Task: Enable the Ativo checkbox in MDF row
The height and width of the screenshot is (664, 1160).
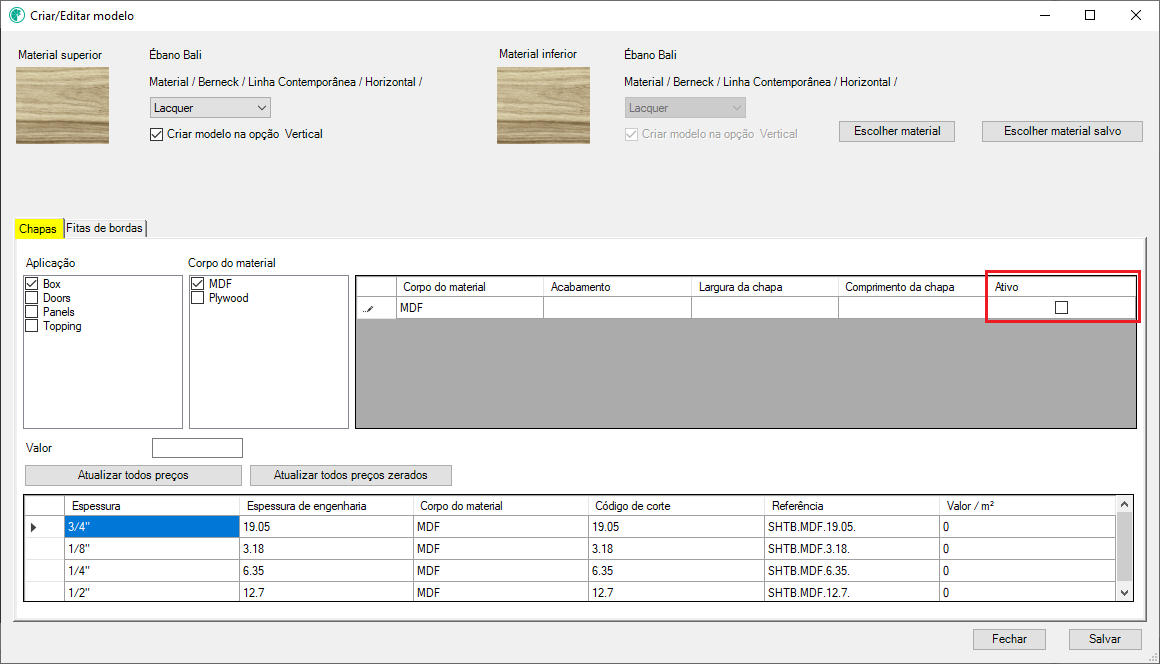Action: [1061, 308]
